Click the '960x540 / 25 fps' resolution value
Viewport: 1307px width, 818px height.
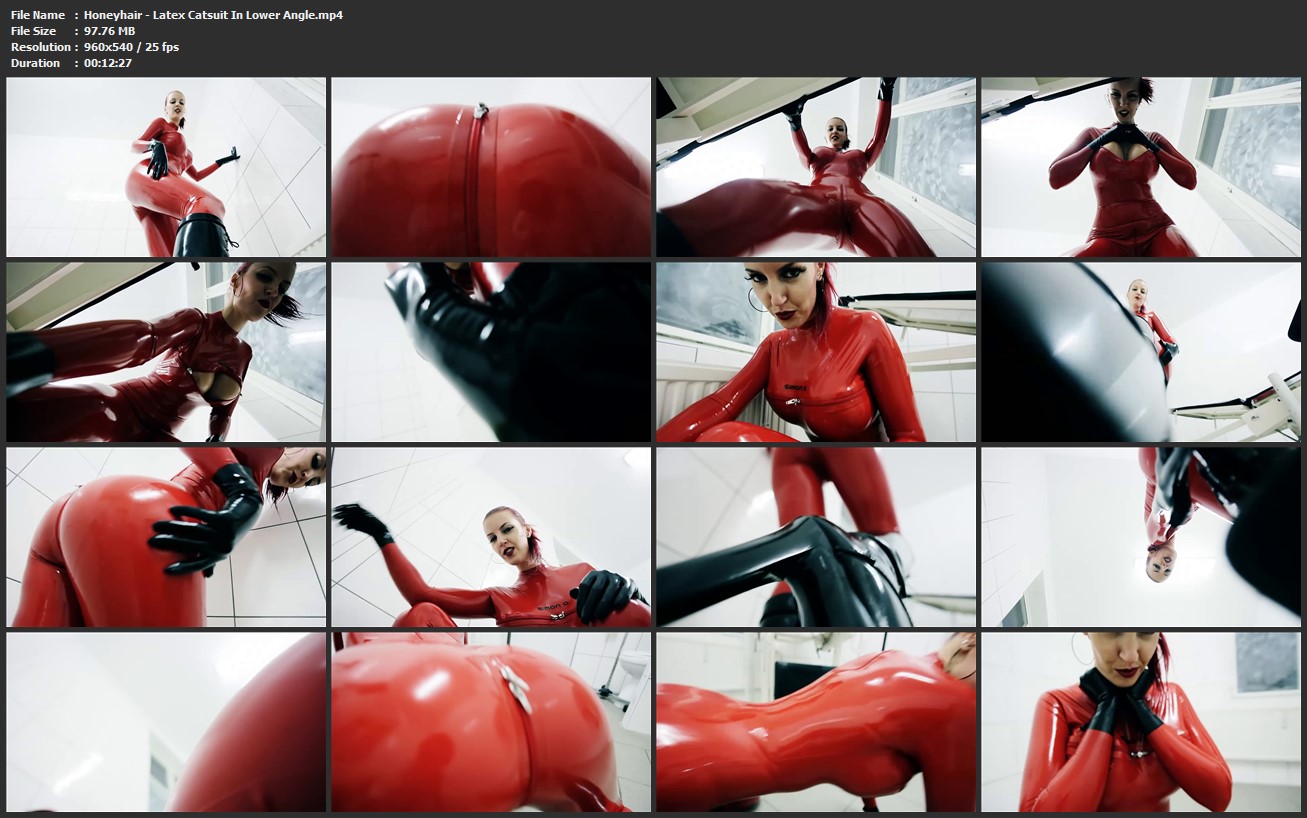click(x=132, y=47)
